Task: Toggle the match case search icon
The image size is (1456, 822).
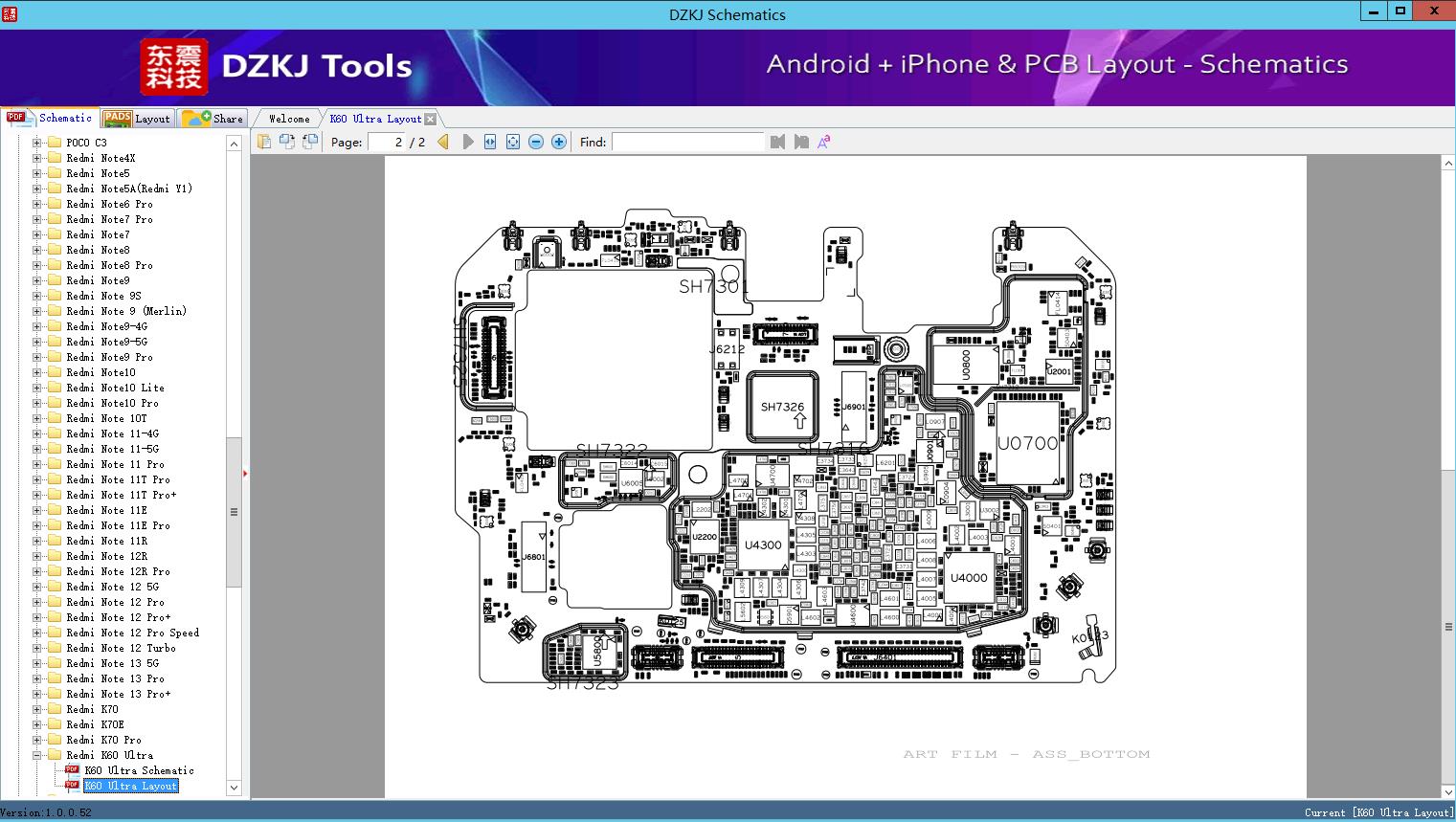Action: pyautogui.click(x=823, y=142)
